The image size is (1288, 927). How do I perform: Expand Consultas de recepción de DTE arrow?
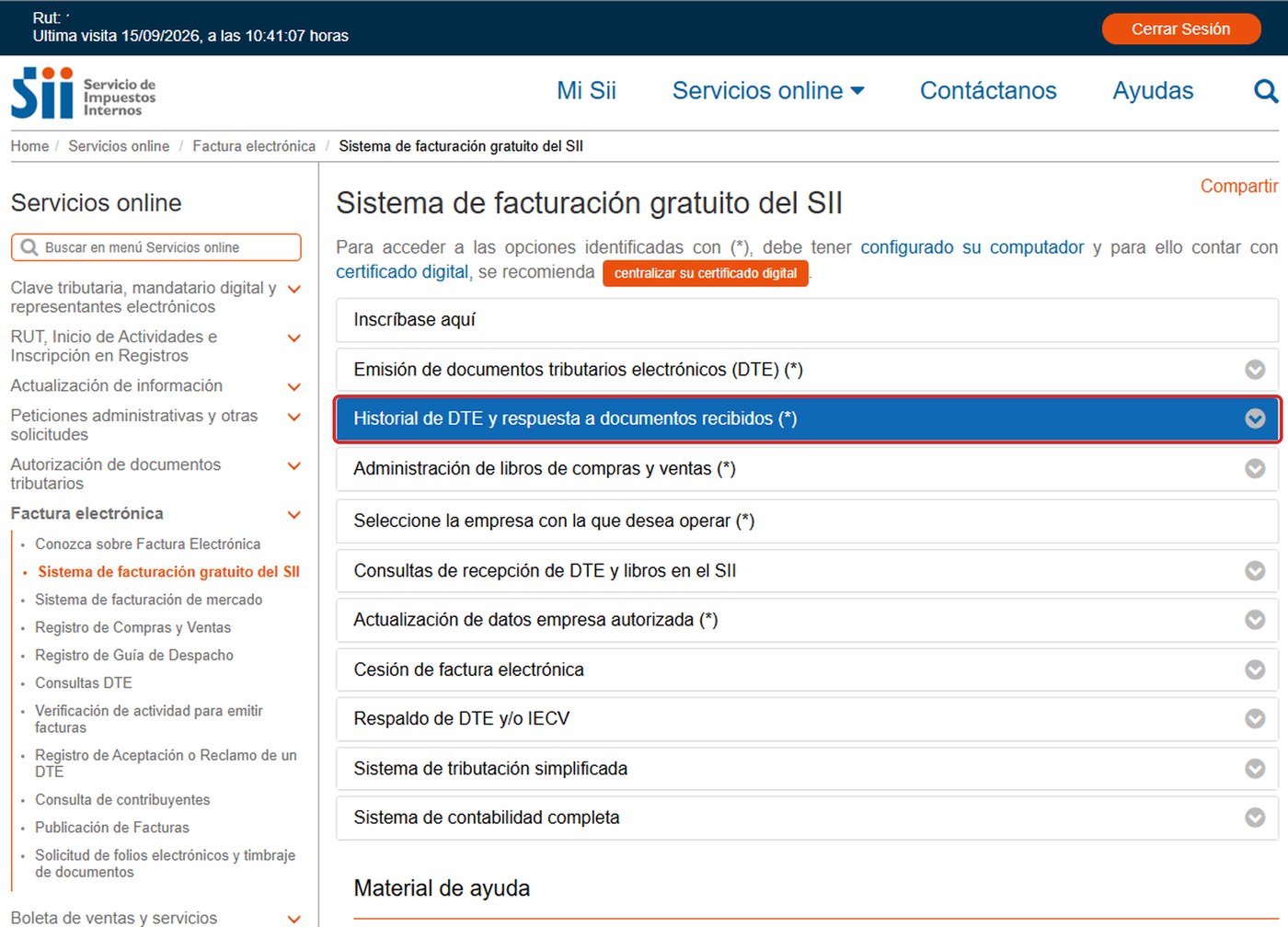[x=1255, y=570]
